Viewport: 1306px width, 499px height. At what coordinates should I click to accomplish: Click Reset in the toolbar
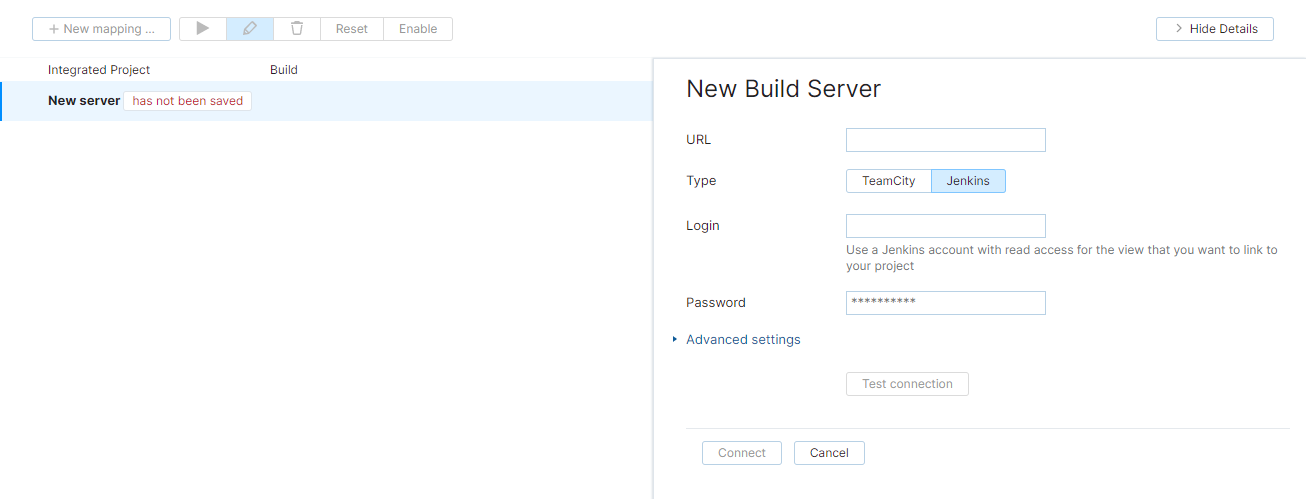point(352,29)
